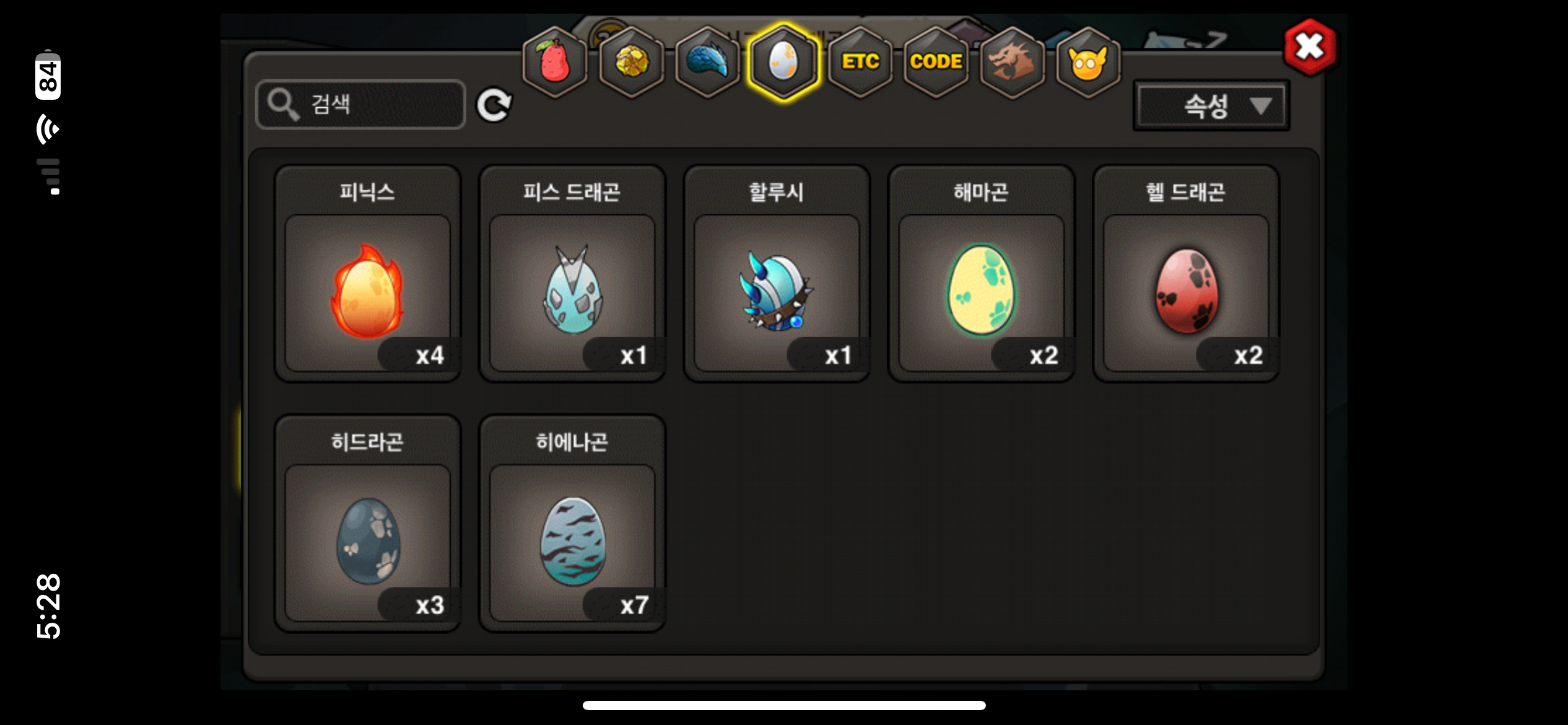Select the 헬 드래곤 red egg

tap(1186, 273)
